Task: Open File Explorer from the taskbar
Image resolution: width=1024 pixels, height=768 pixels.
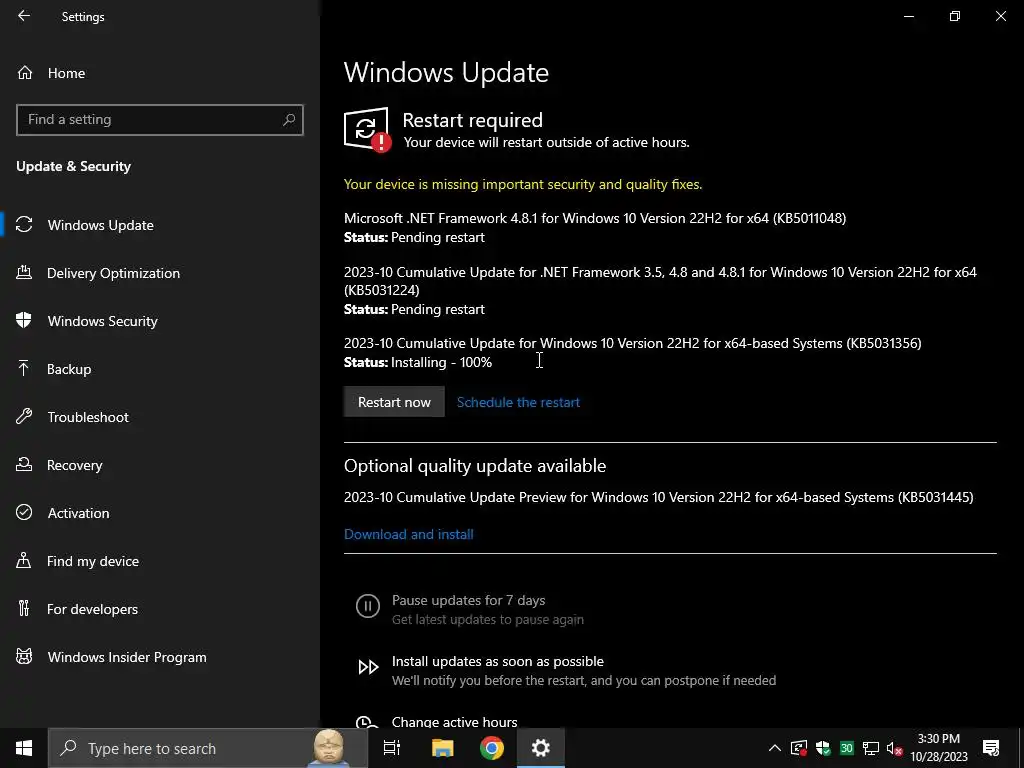Action: 442,748
